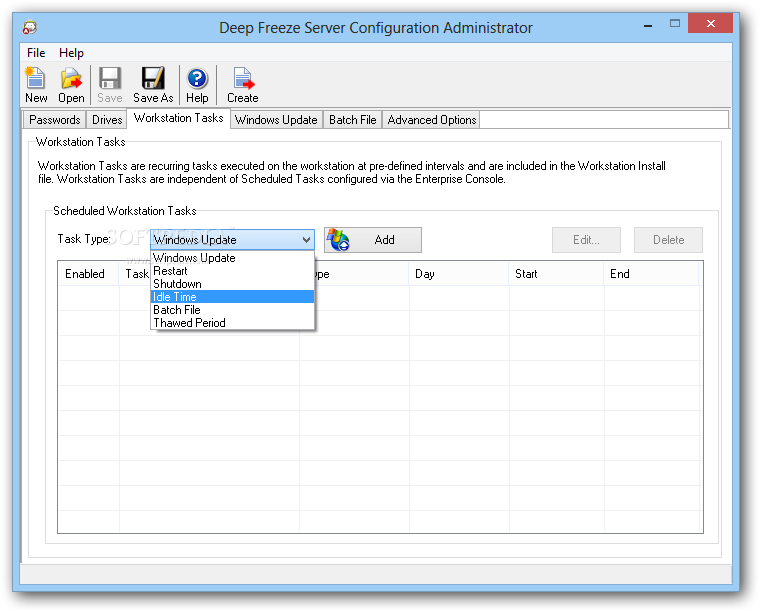This screenshot has width=760, height=612.
Task: Sort by the Day column header
Action: (x=459, y=274)
